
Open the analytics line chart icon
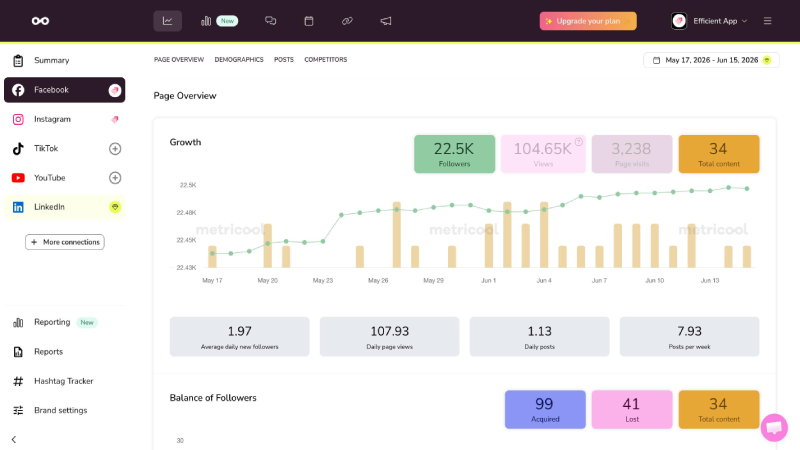[167, 21]
